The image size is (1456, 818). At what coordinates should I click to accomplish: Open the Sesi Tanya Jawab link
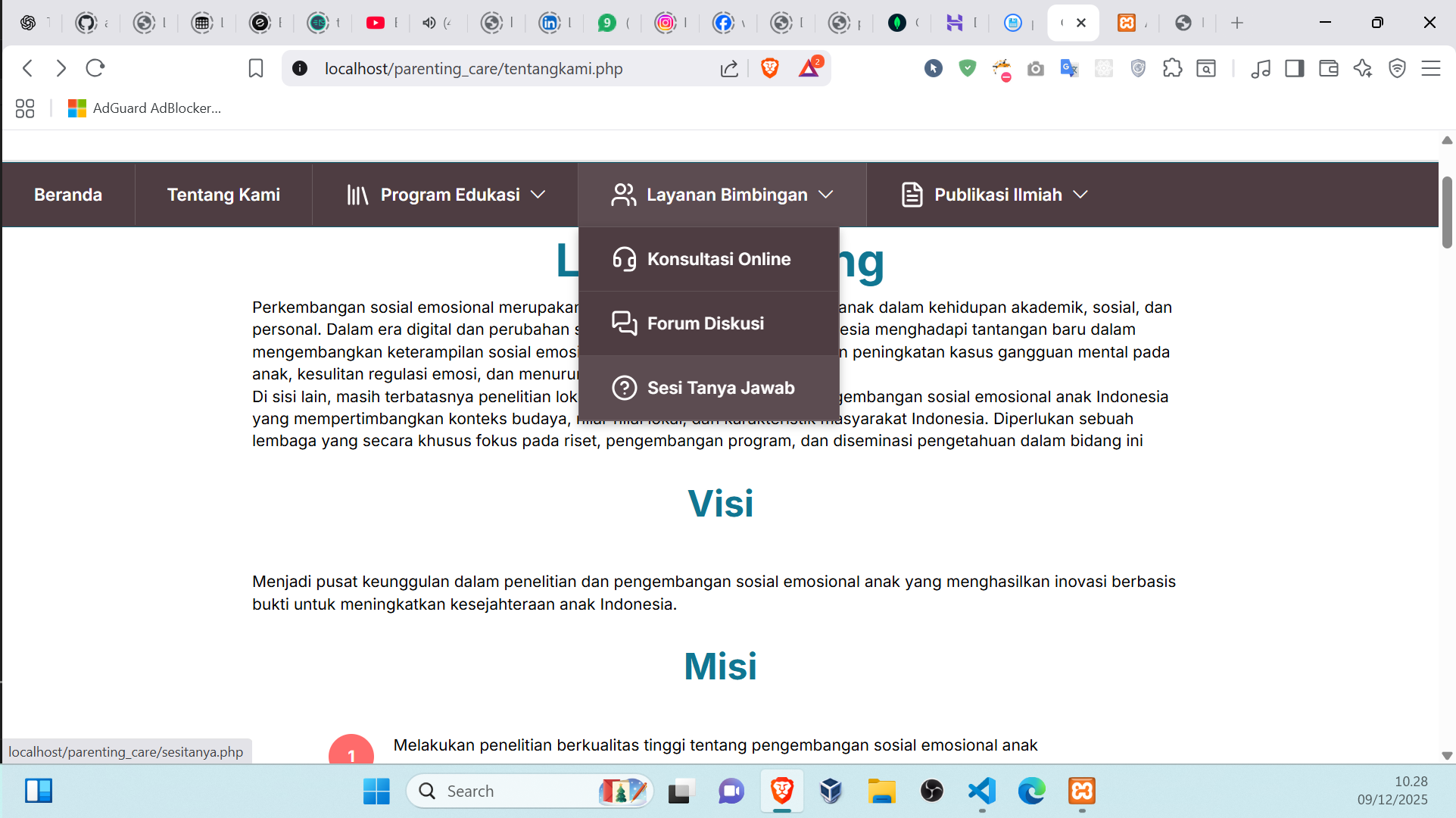(x=720, y=388)
